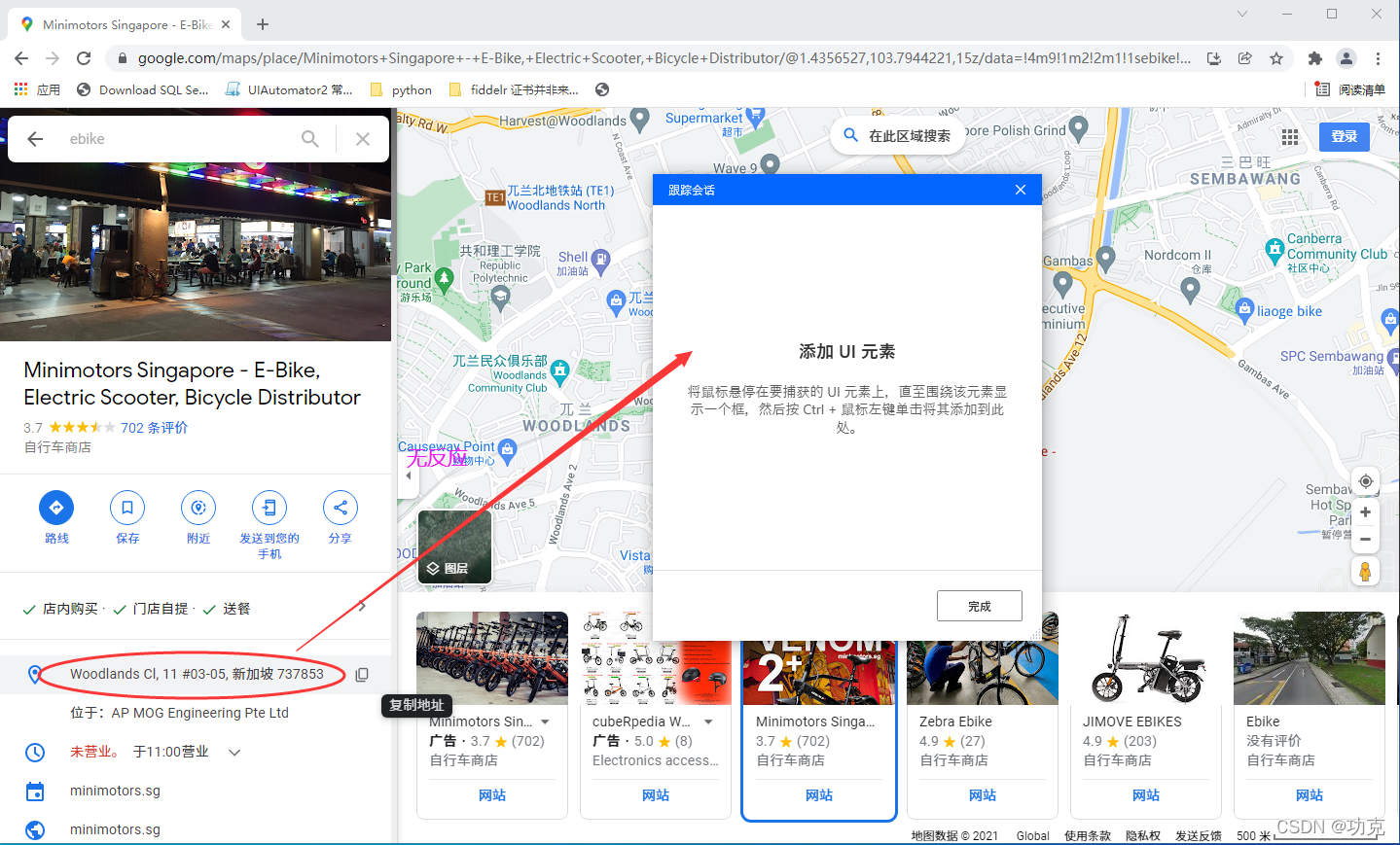Click the share page icon in address bar
The width and height of the screenshot is (1400, 845).
1244,58
